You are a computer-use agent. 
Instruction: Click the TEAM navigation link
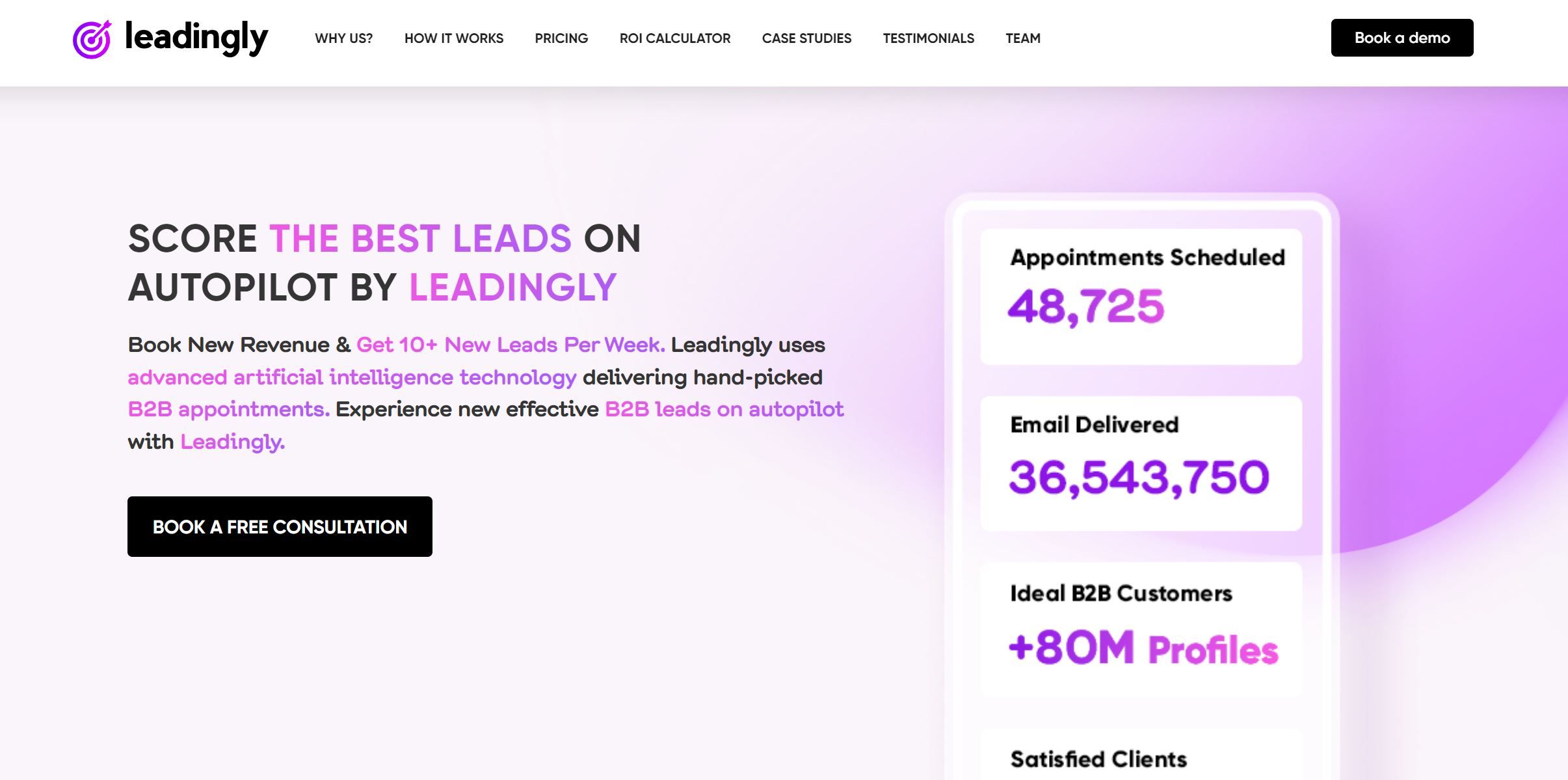(1022, 38)
